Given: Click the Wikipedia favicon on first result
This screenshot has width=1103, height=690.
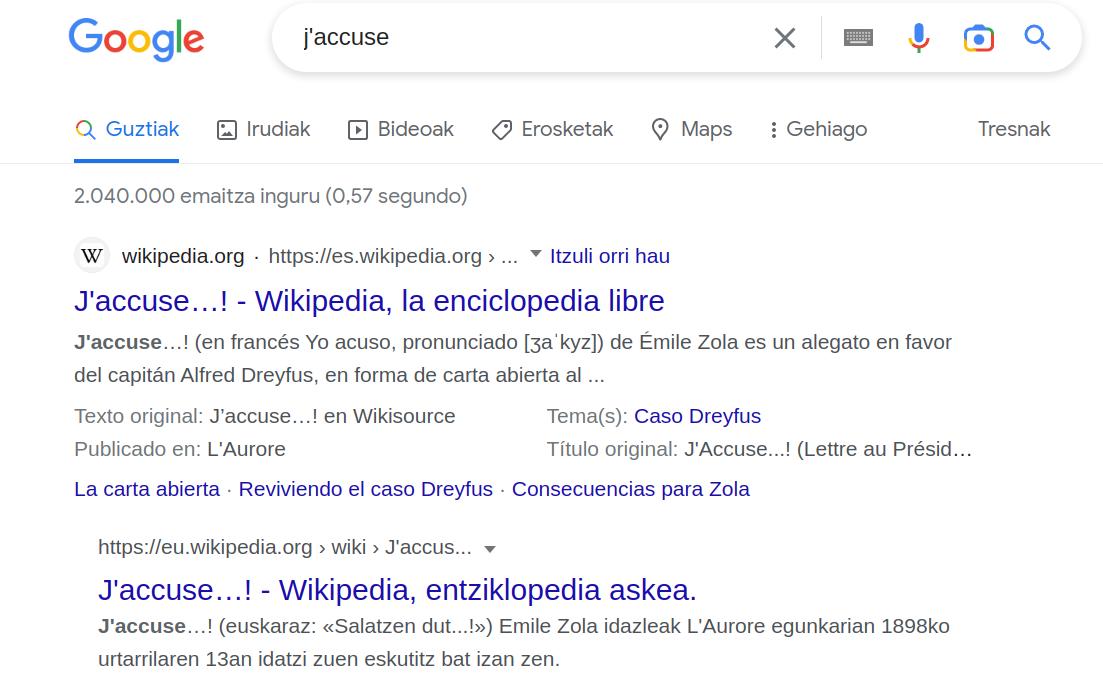Looking at the screenshot, I should tap(92, 256).
